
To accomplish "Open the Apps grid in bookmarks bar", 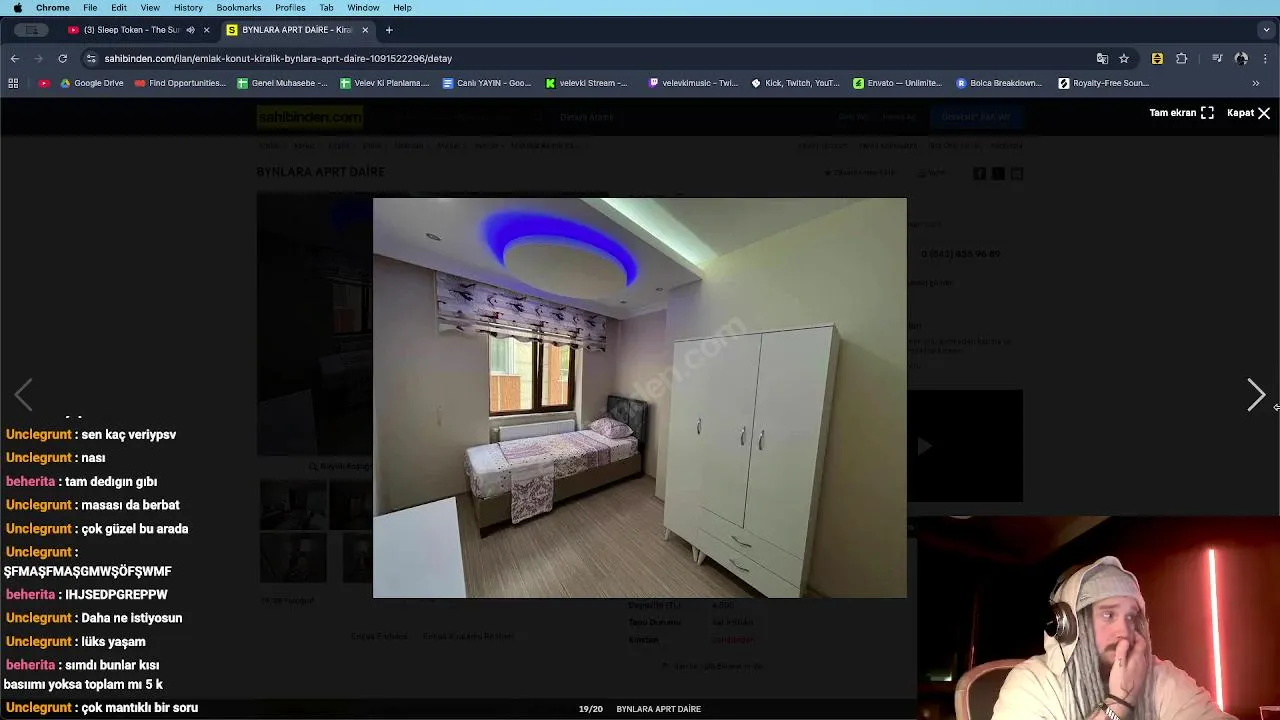I will (14, 83).
